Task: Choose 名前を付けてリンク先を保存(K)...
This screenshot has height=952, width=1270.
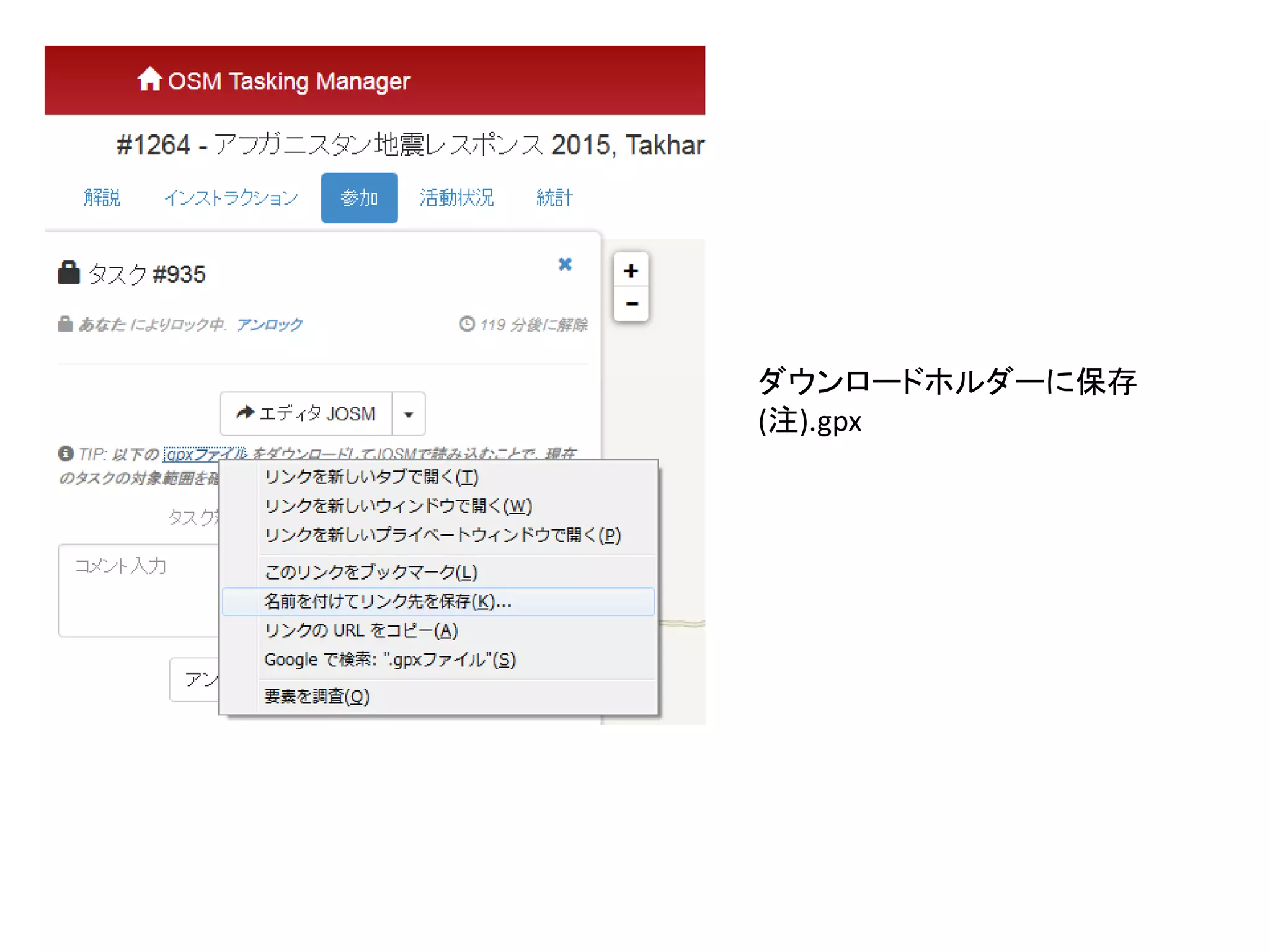Action: 438,601
